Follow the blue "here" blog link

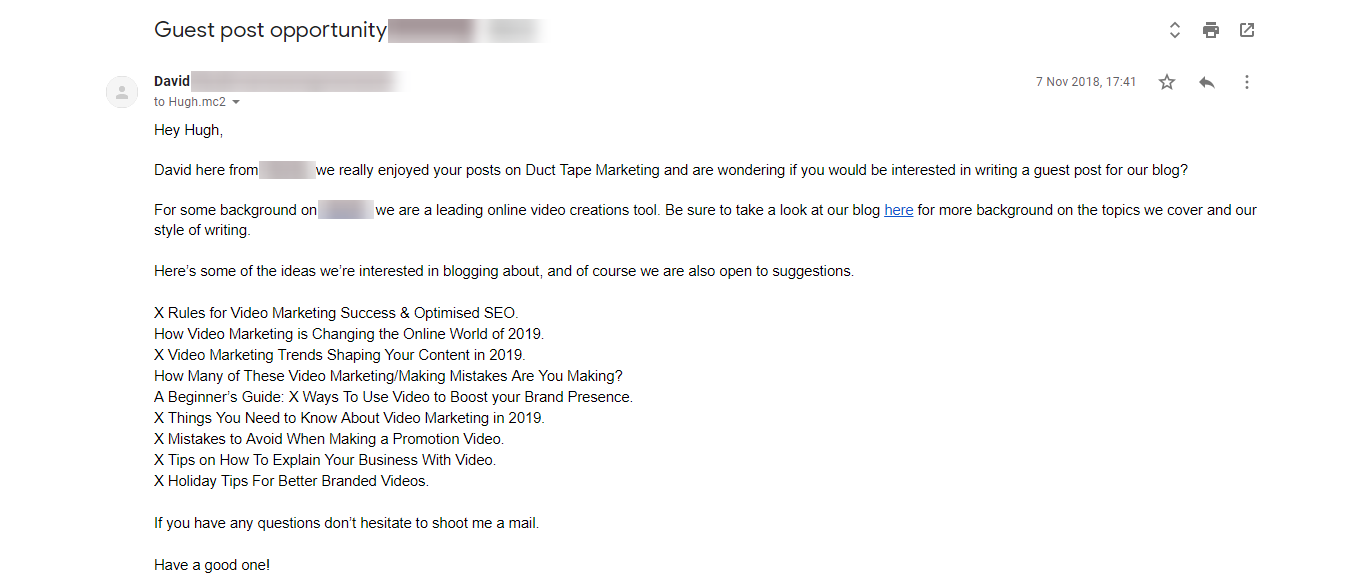[898, 210]
